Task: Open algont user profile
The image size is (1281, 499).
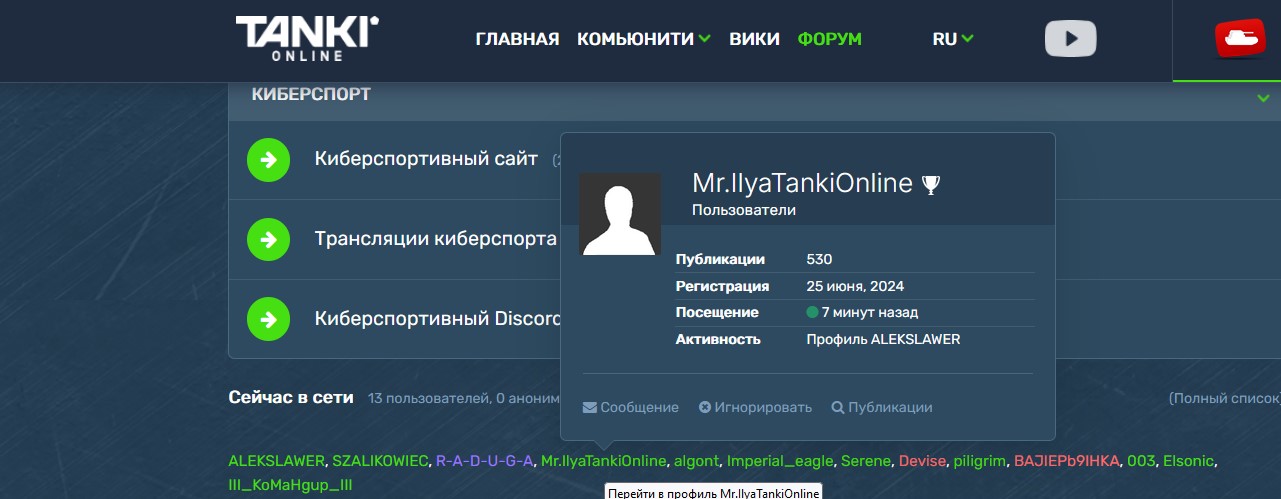Action: (x=696, y=461)
